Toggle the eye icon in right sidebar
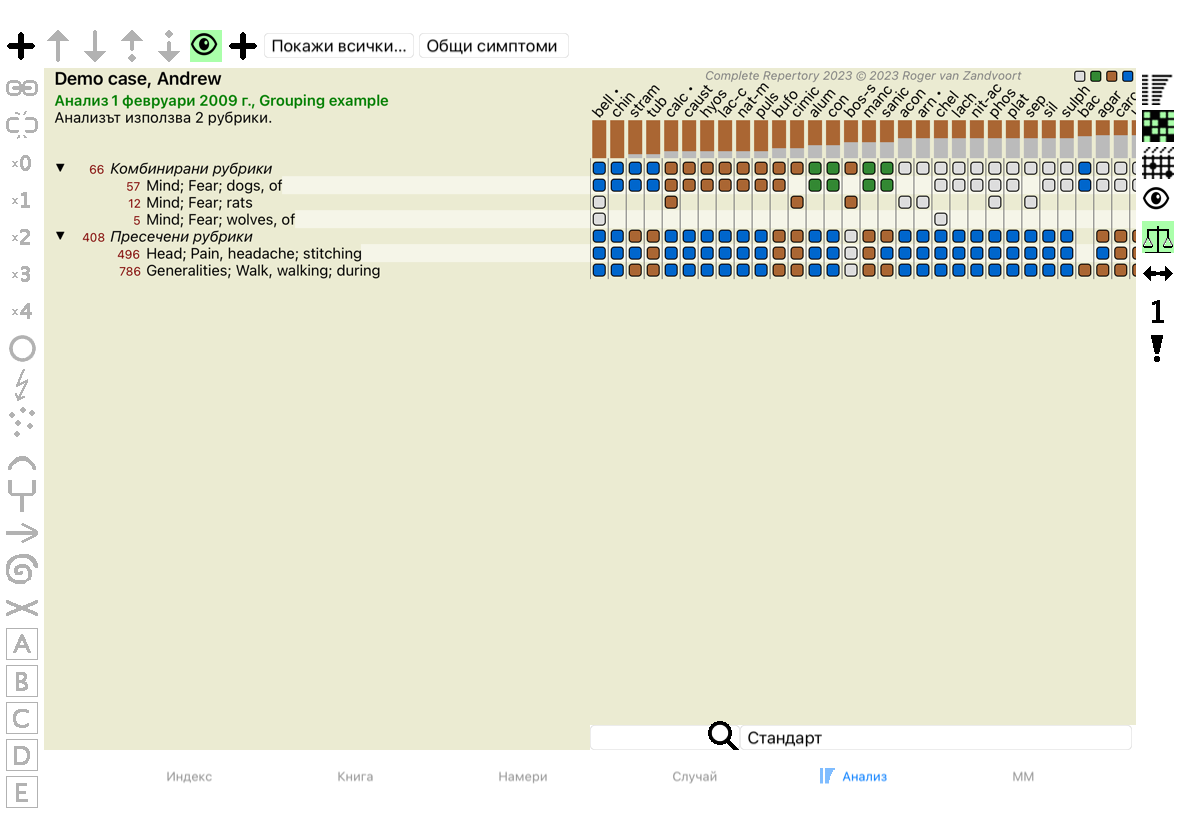 click(1157, 199)
